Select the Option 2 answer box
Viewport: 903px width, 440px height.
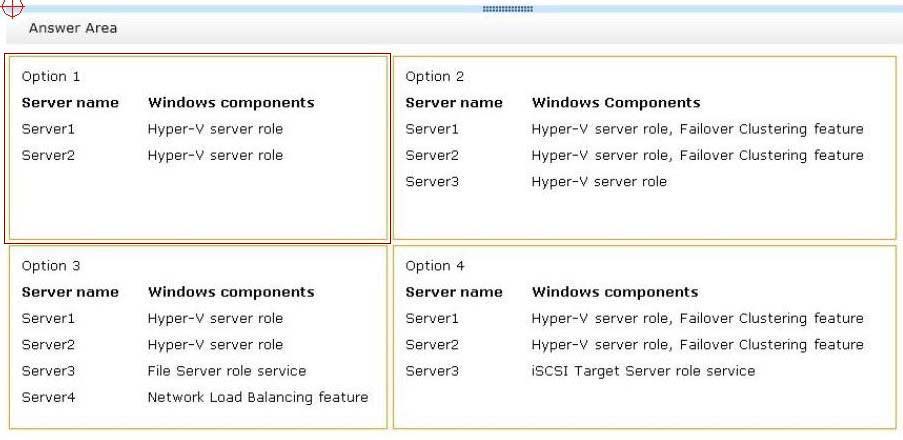coord(644,148)
